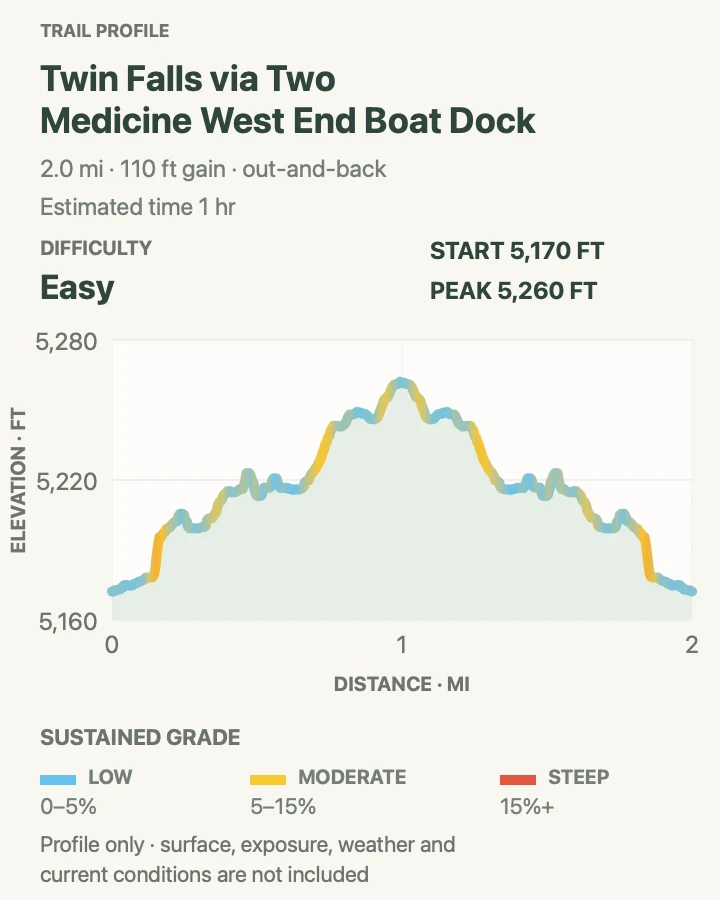The width and height of the screenshot is (720, 900).
Task: Click the peak point on the elevation chart
Action: (402, 383)
